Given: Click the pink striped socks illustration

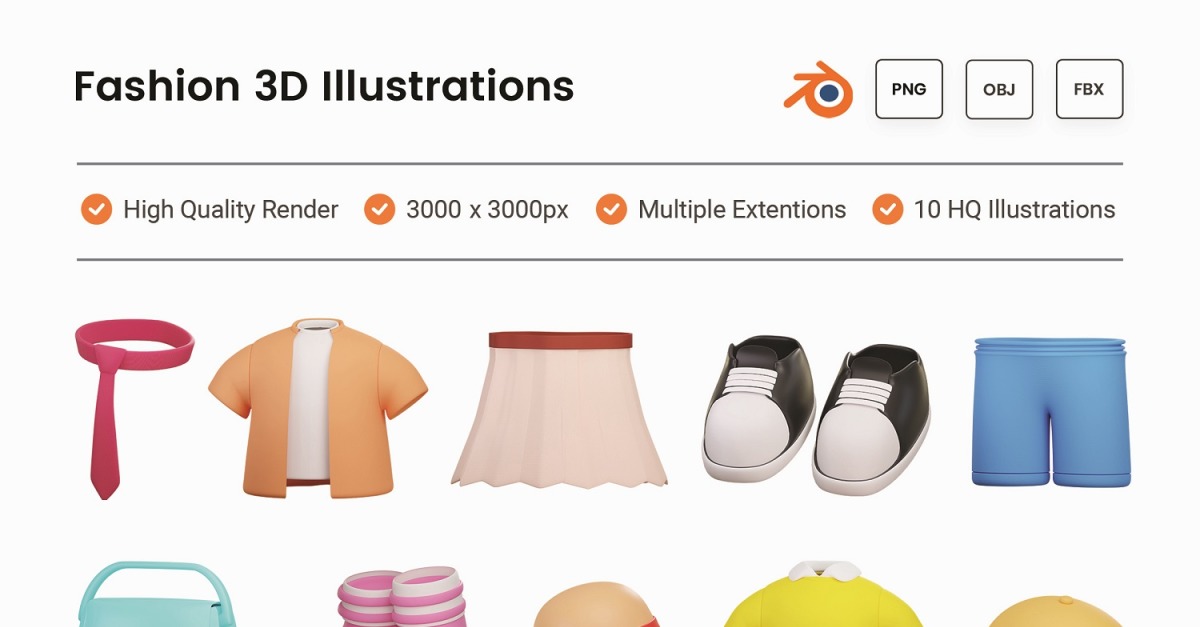Looking at the screenshot, I should coord(400,597).
